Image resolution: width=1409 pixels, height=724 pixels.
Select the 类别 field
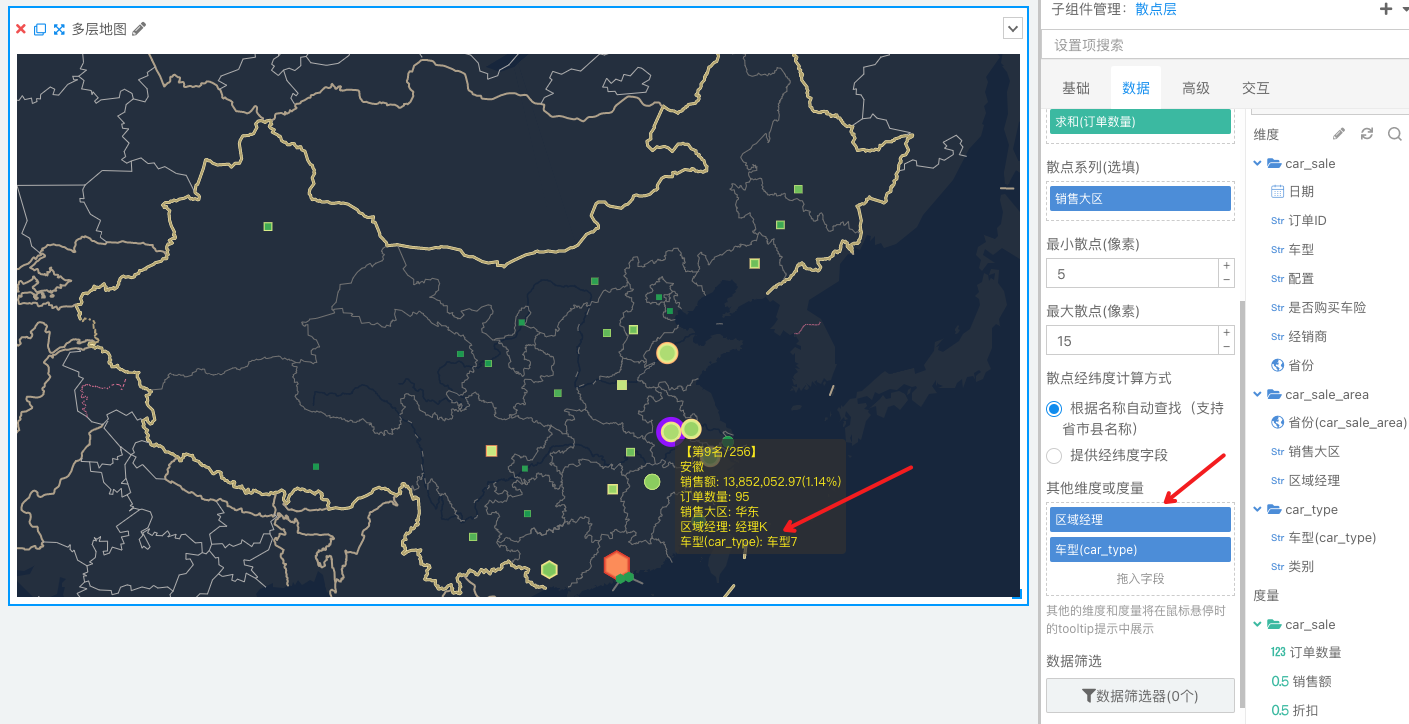coord(1301,566)
